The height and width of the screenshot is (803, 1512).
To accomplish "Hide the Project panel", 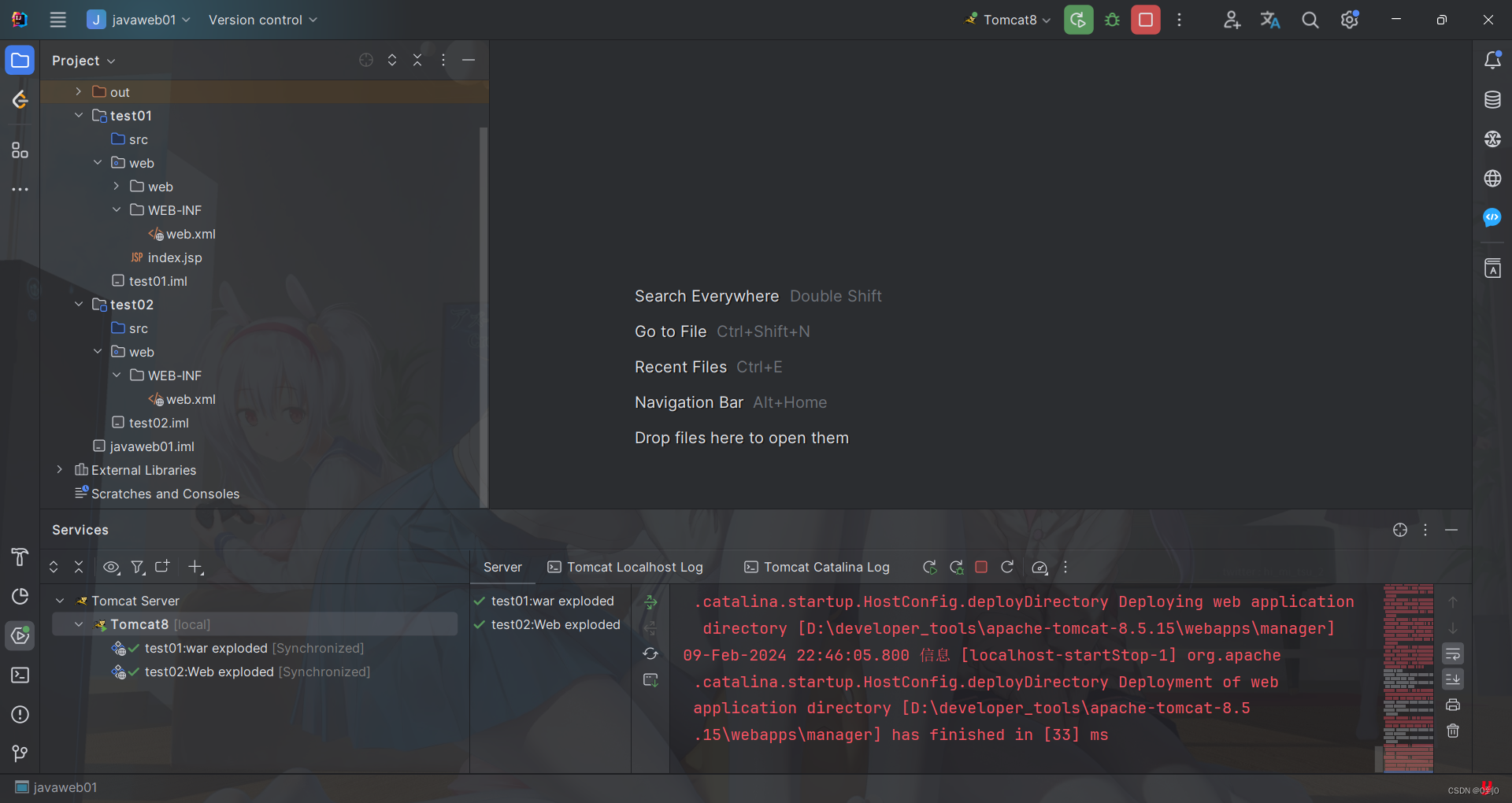I will [469, 60].
